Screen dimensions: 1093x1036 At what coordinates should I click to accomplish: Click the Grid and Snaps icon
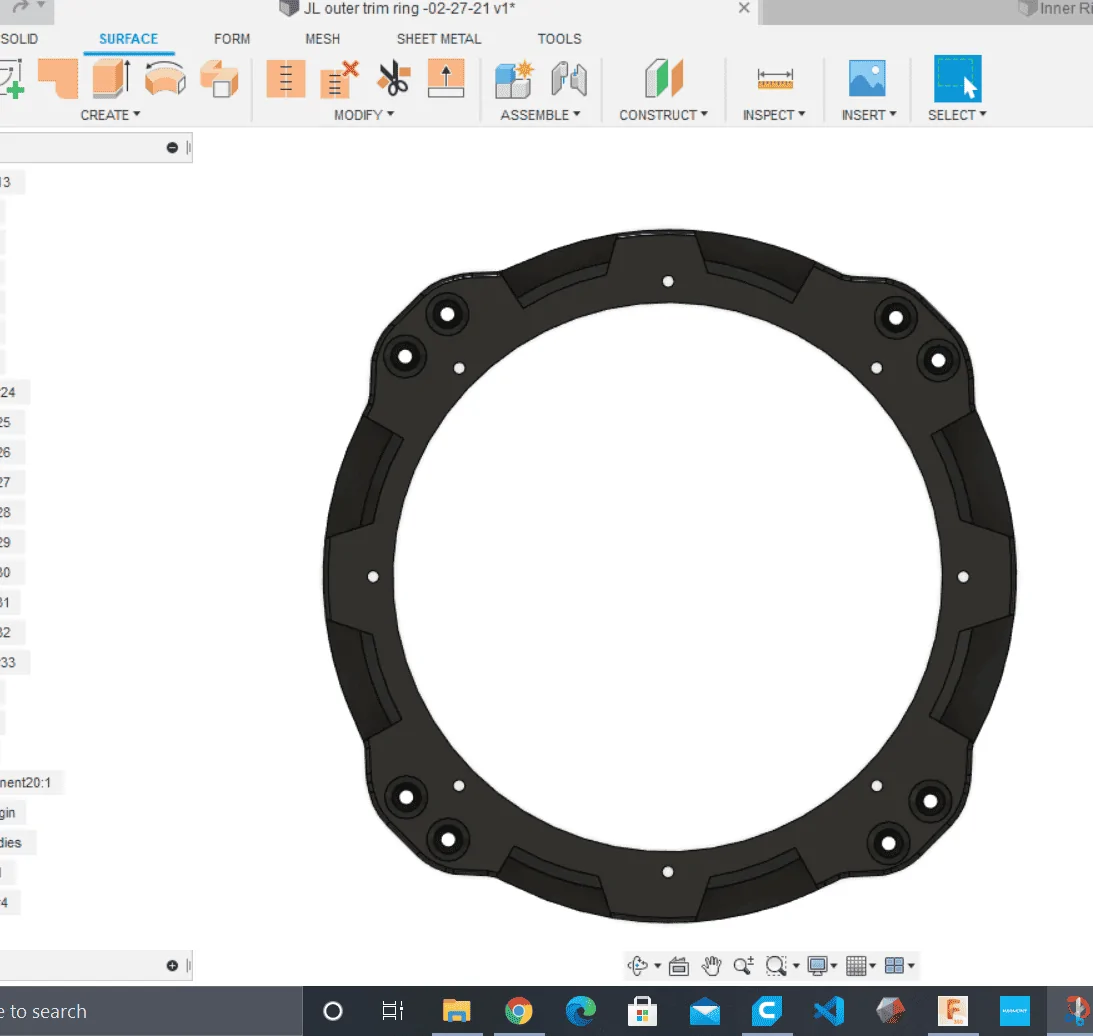coord(856,966)
